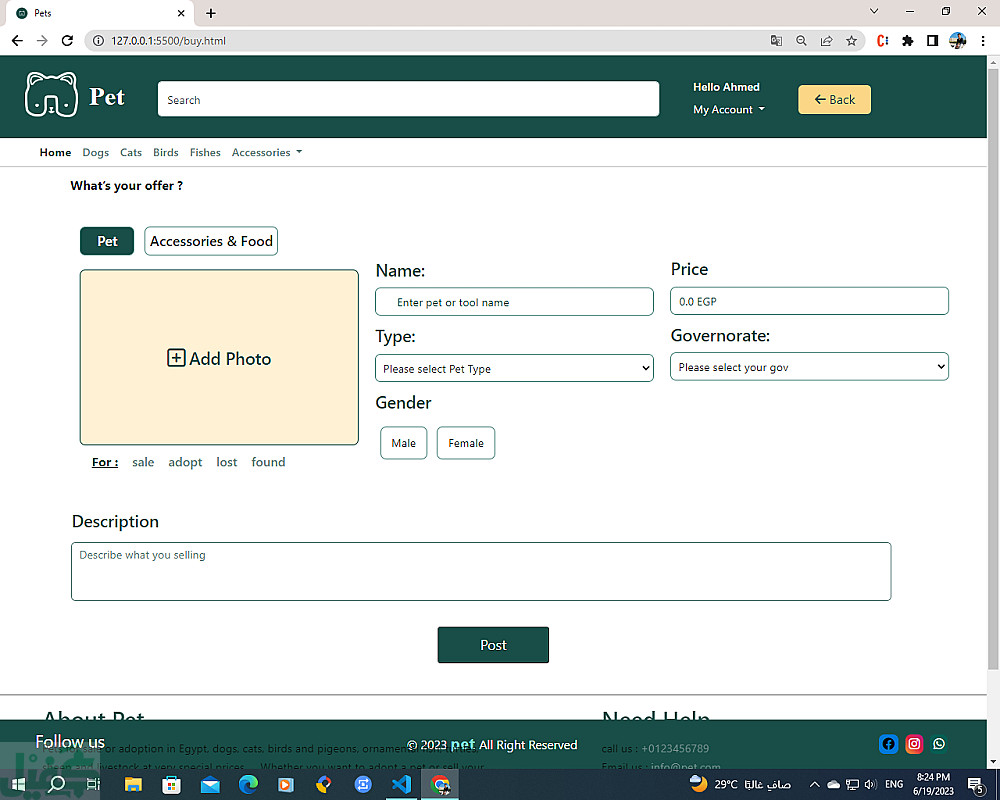The image size is (1000, 800).
Task: Select the Female gender option
Action: pos(466,443)
